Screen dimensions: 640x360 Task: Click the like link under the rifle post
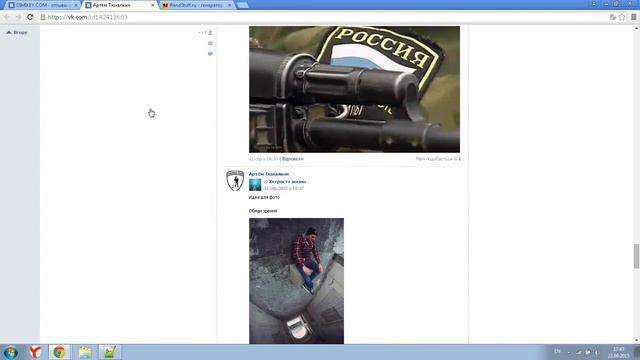[438, 159]
